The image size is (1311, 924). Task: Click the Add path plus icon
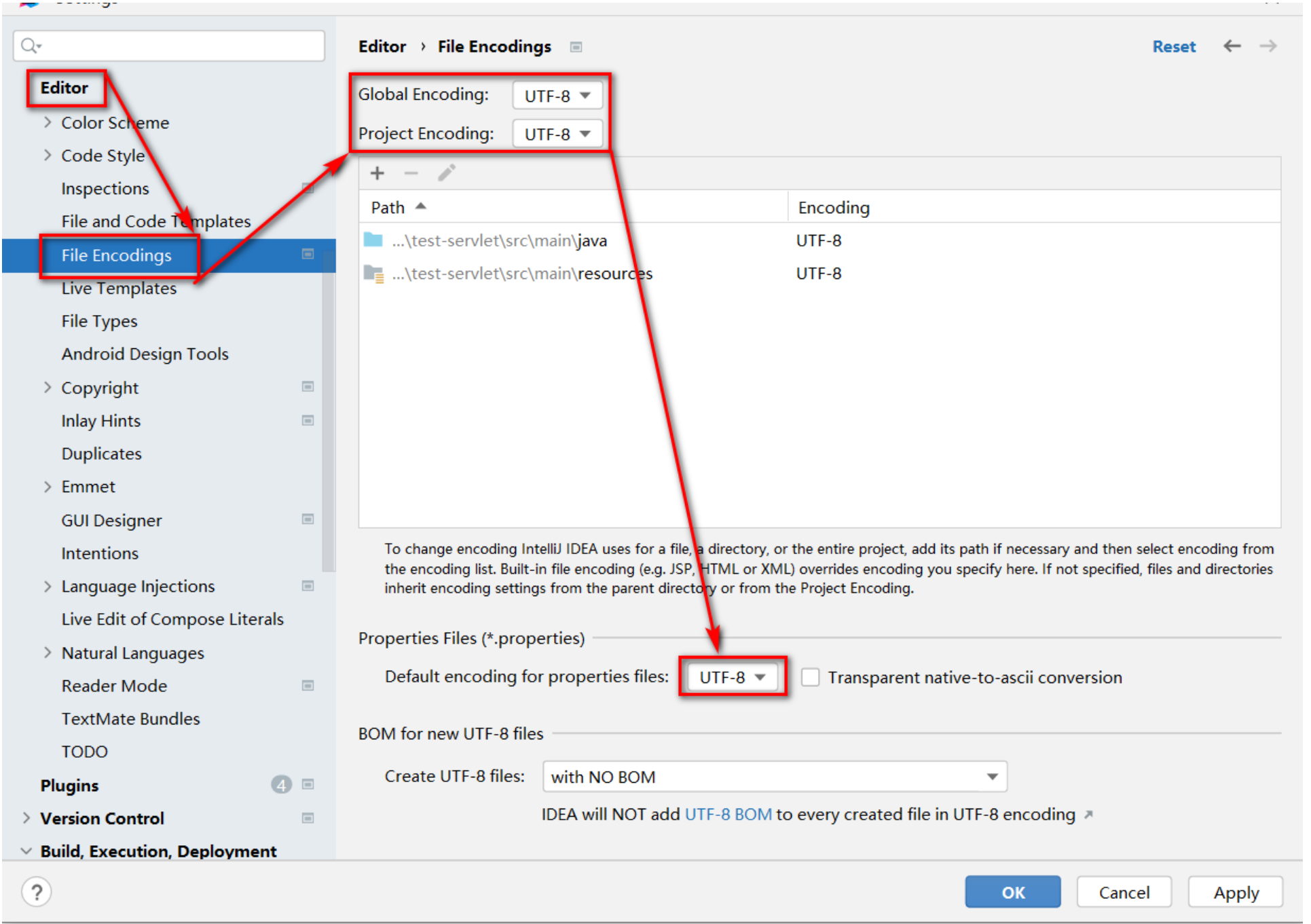(x=377, y=173)
